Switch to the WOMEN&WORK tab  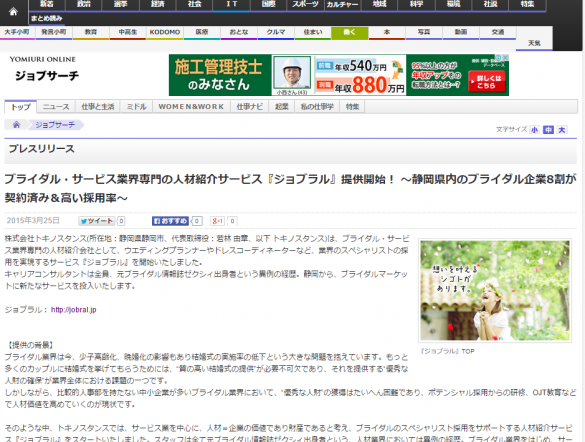[x=191, y=107]
